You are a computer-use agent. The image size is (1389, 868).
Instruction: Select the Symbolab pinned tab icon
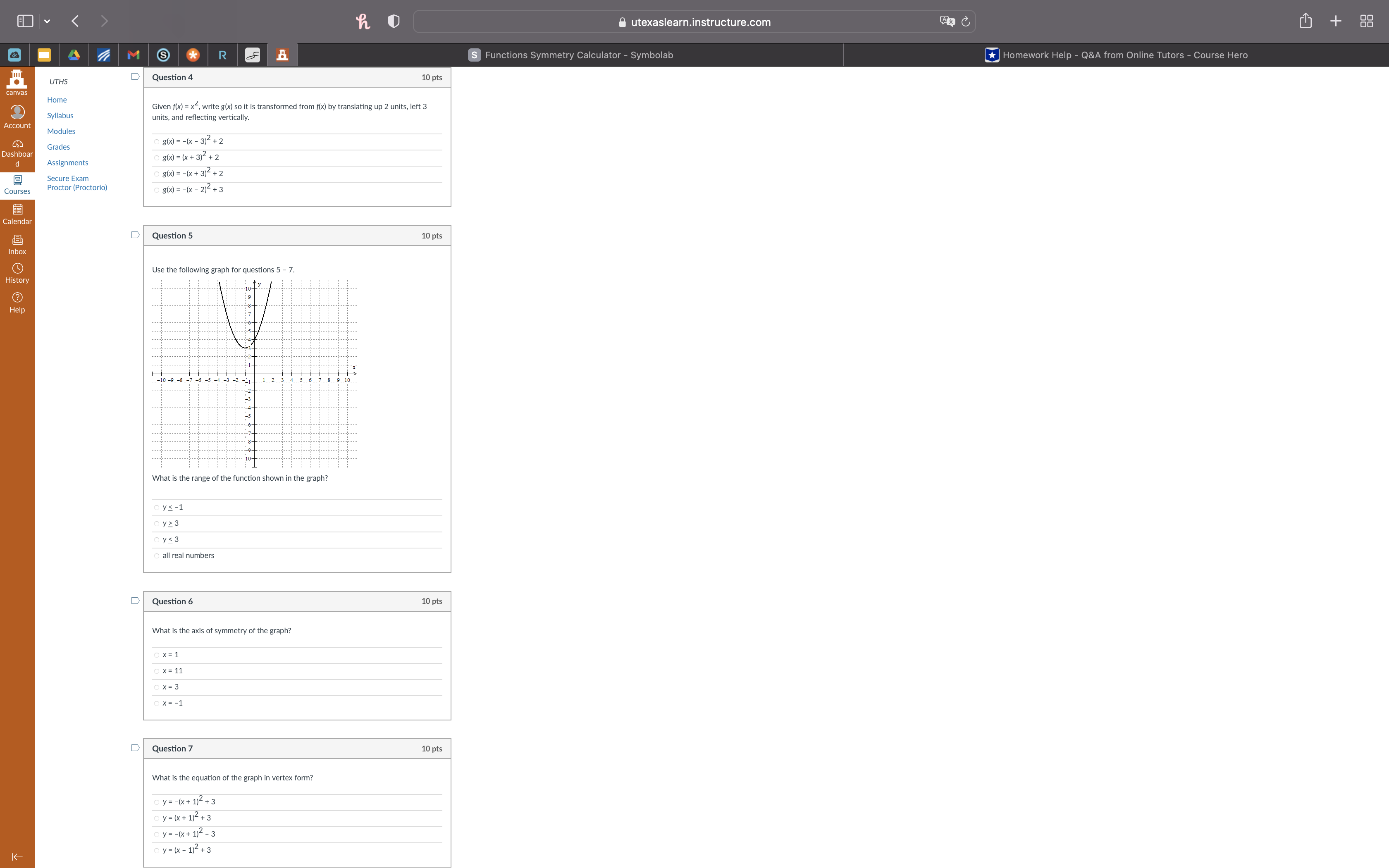point(163,55)
